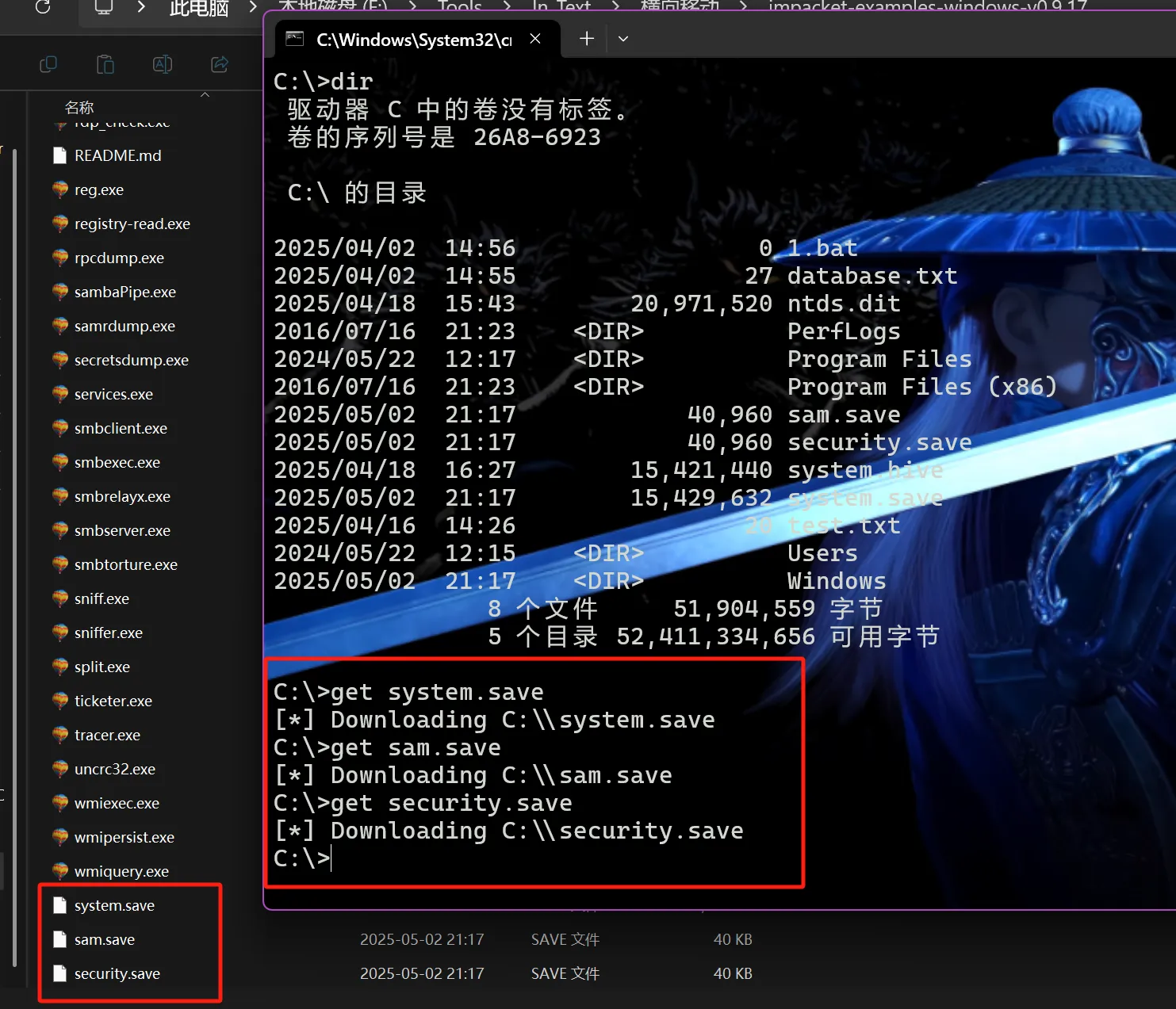Click the Explorer file list scrollbar
The height and width of the screenshot is (1009, 1176).
coord(14,557)
